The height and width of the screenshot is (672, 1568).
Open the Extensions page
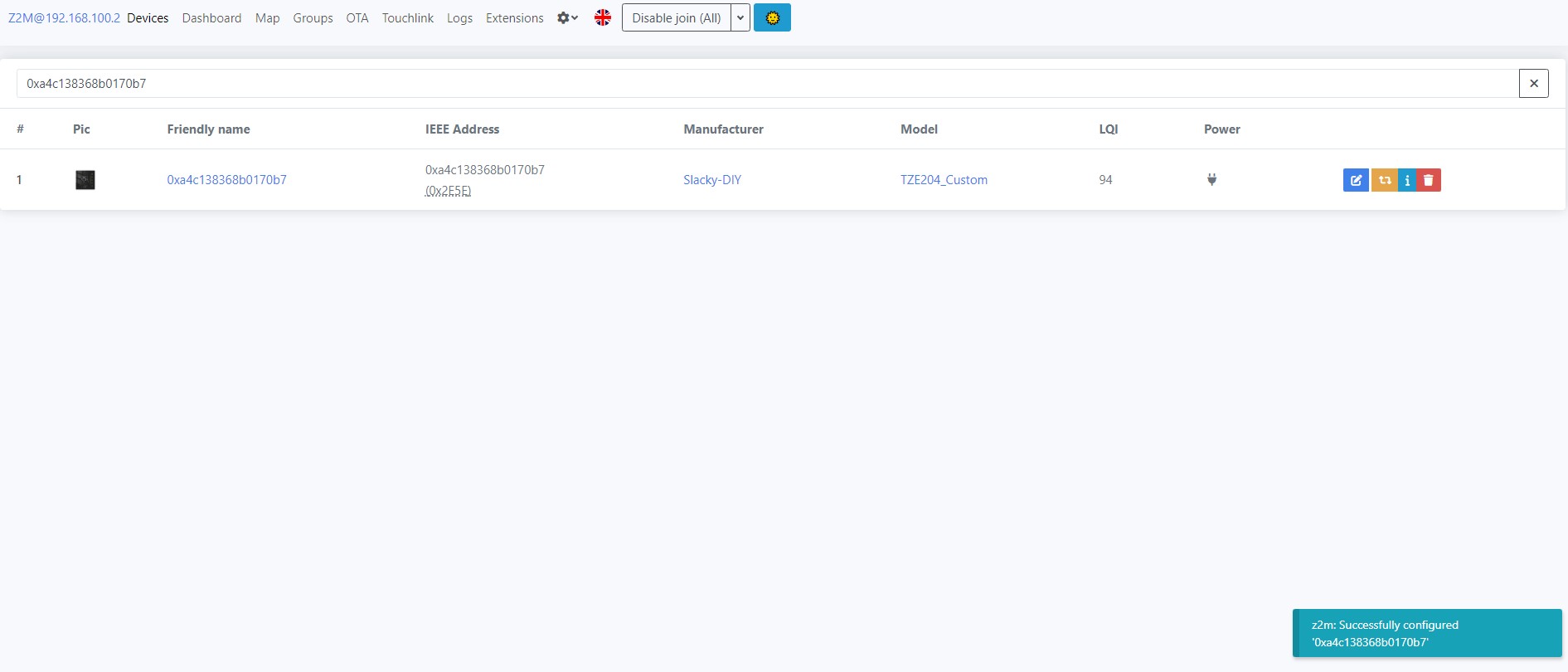(x=515, y=18)
